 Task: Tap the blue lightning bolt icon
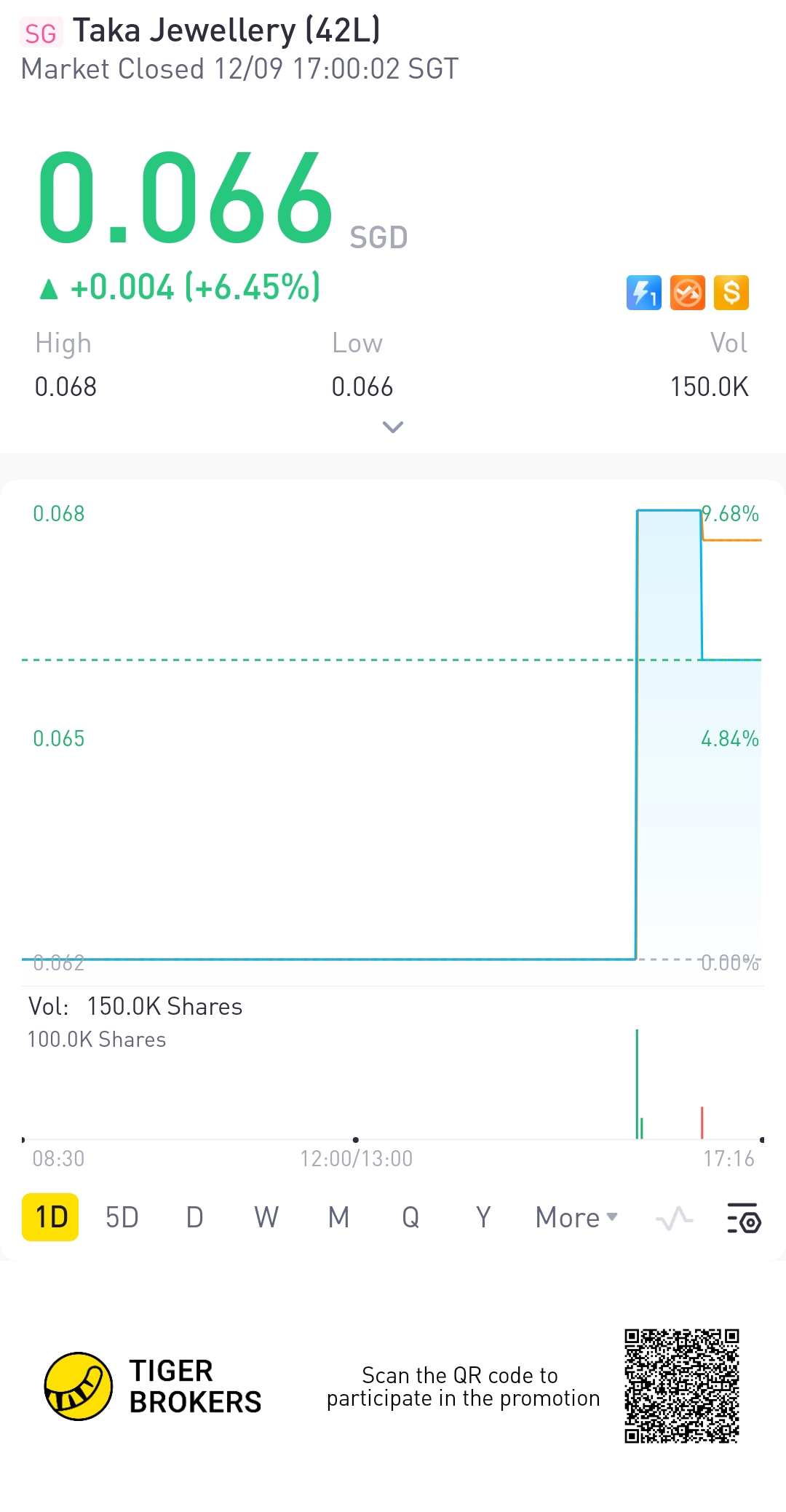[643, 293]
